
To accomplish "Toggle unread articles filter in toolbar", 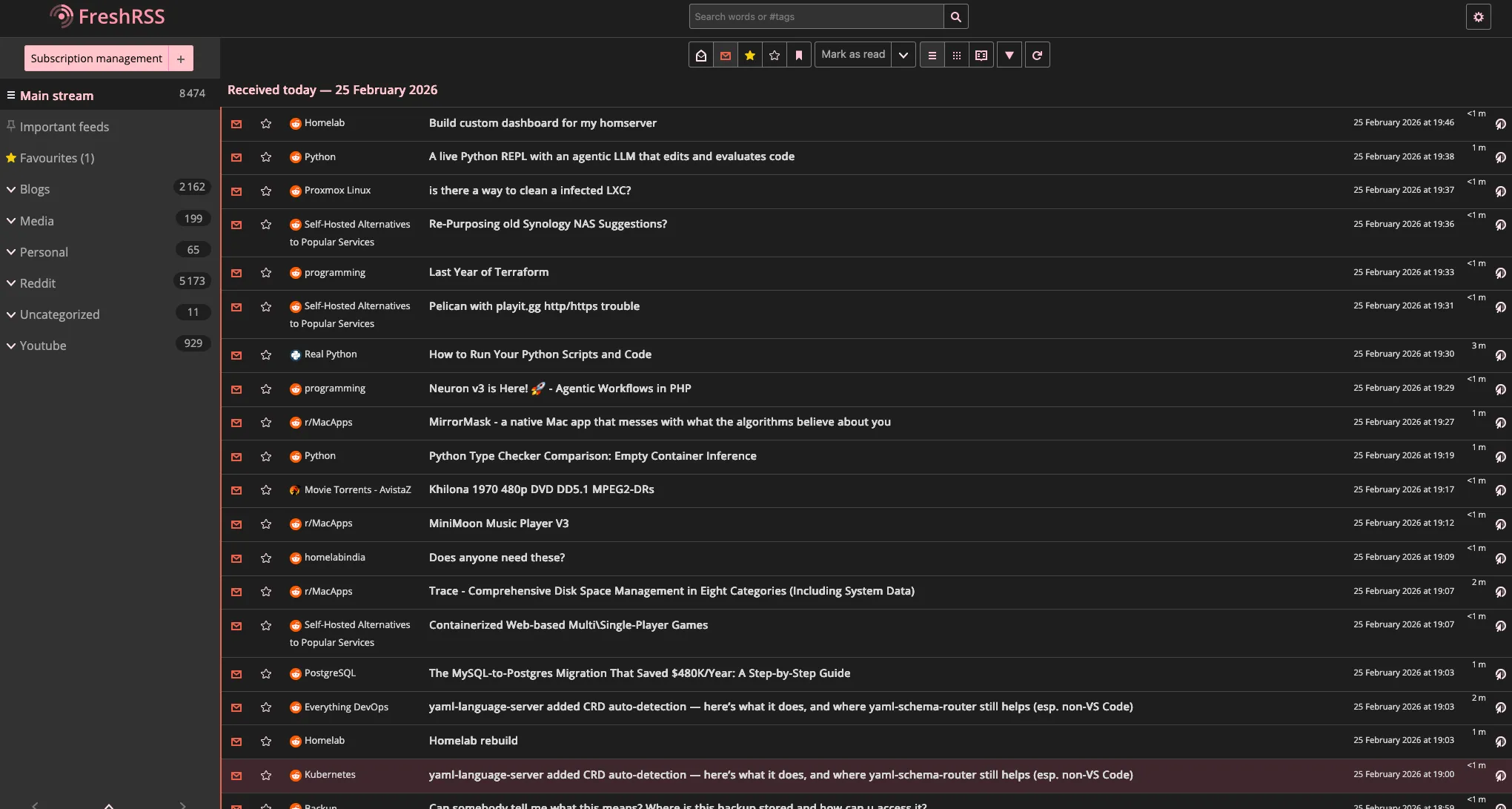I will (x=726, y=55).
